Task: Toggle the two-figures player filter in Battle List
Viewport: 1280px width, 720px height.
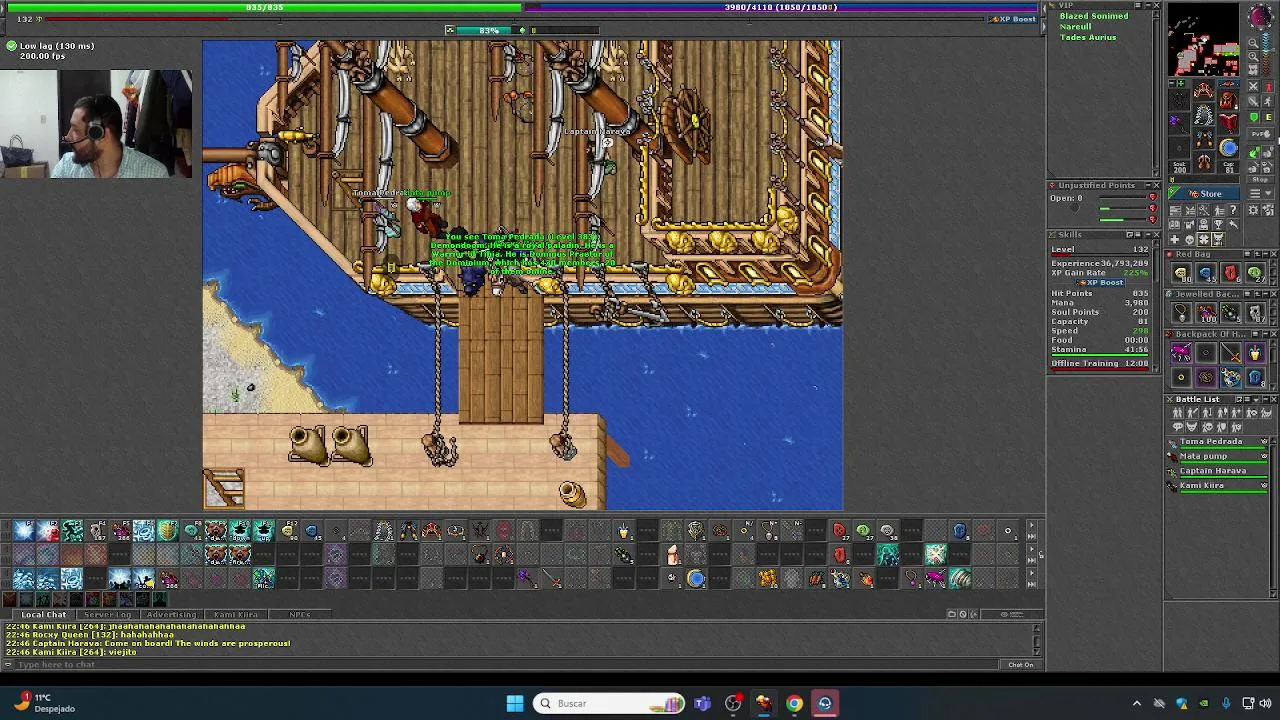Action: 1177,413
